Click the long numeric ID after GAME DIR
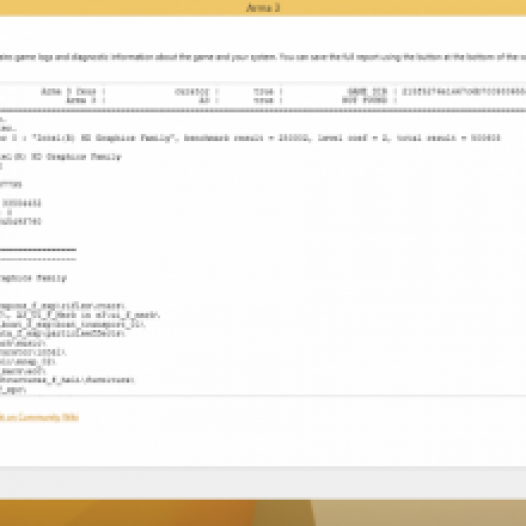Viewport: 526px width, 526px height. pyautogui.click(x=464, y=92)
